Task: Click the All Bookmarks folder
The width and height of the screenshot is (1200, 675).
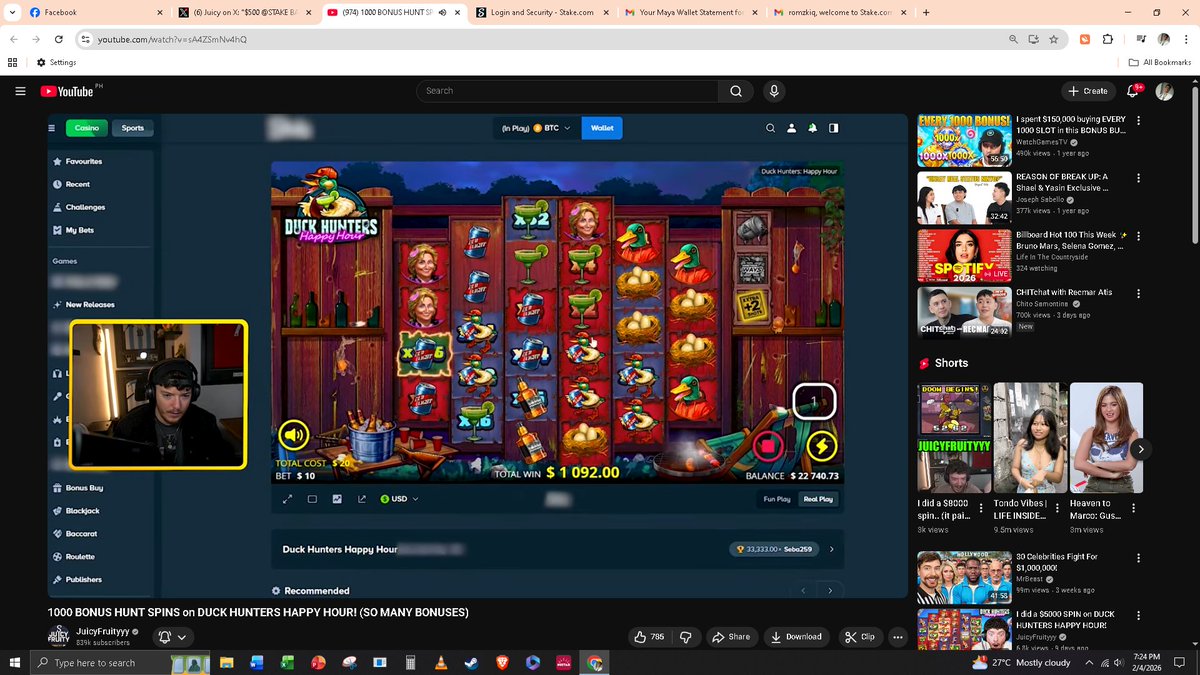Action: coord(1160,62)
